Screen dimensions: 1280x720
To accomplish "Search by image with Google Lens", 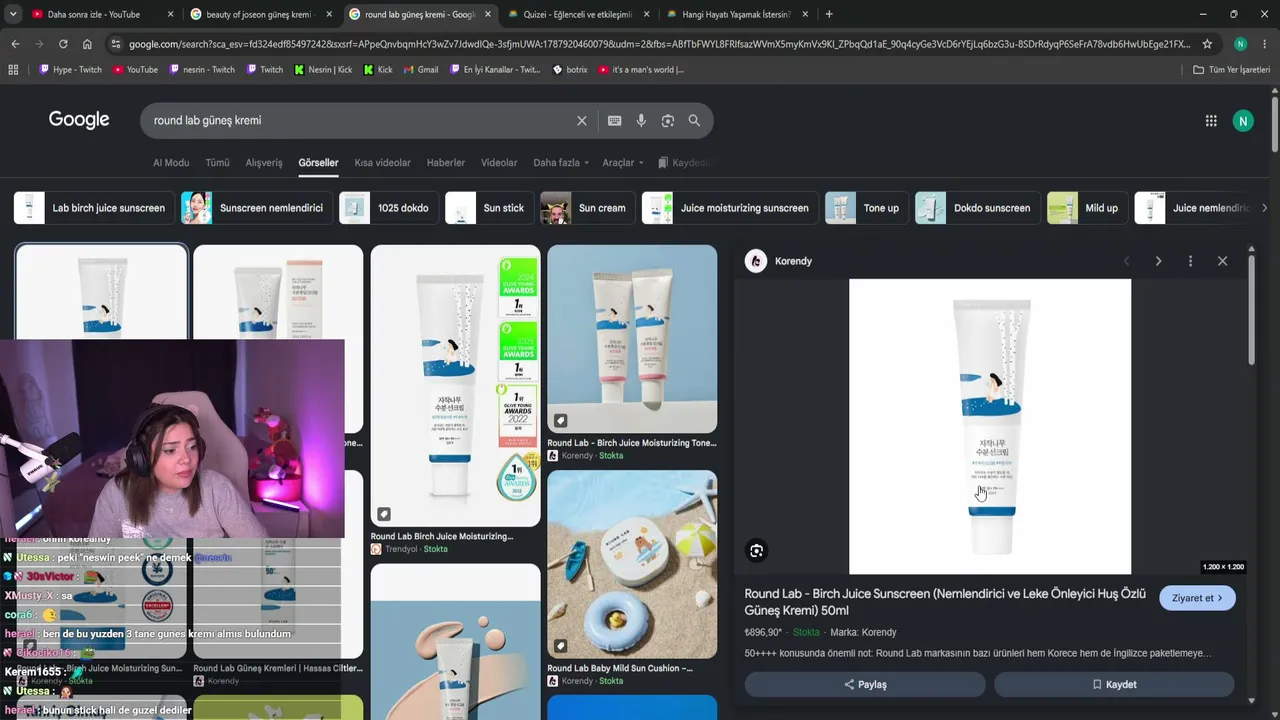I will [x=668, y=121].
